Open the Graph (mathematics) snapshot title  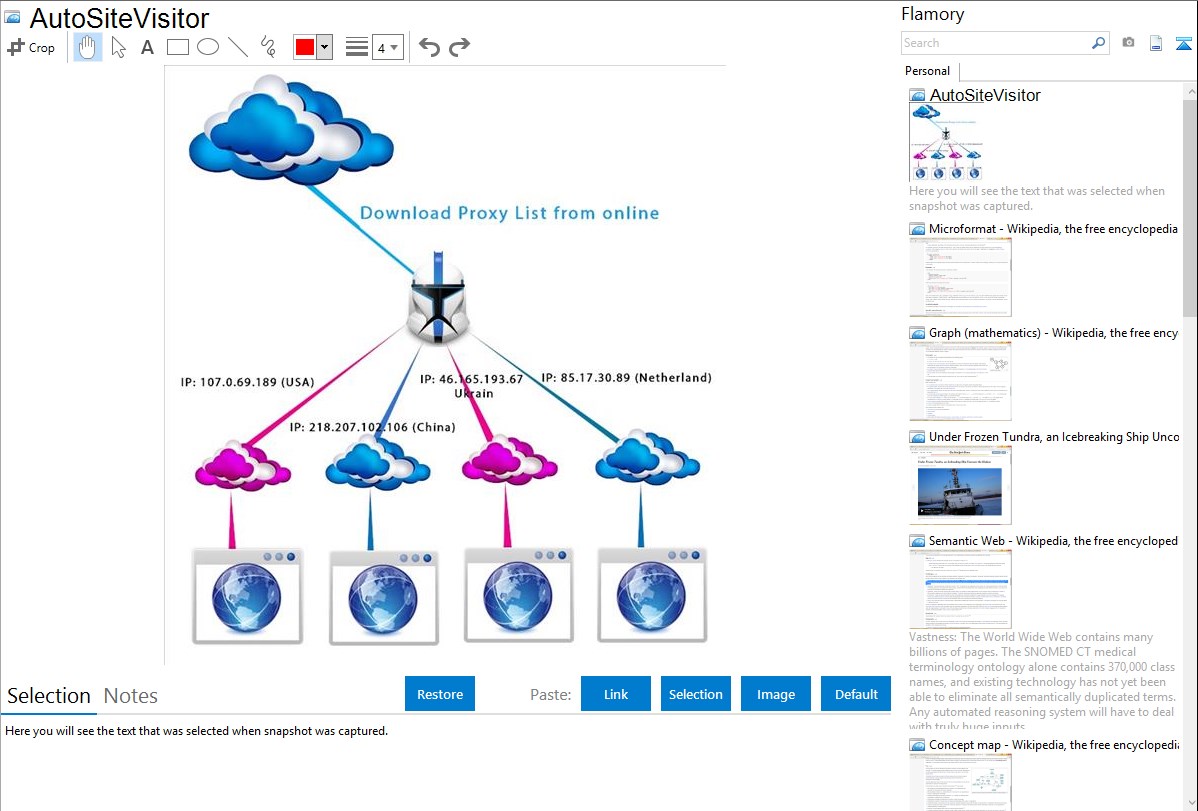[1053, 333]
